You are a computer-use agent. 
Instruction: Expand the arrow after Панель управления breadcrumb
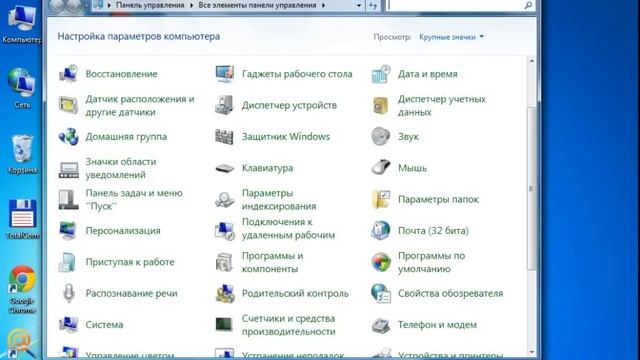tap(191, 5)
